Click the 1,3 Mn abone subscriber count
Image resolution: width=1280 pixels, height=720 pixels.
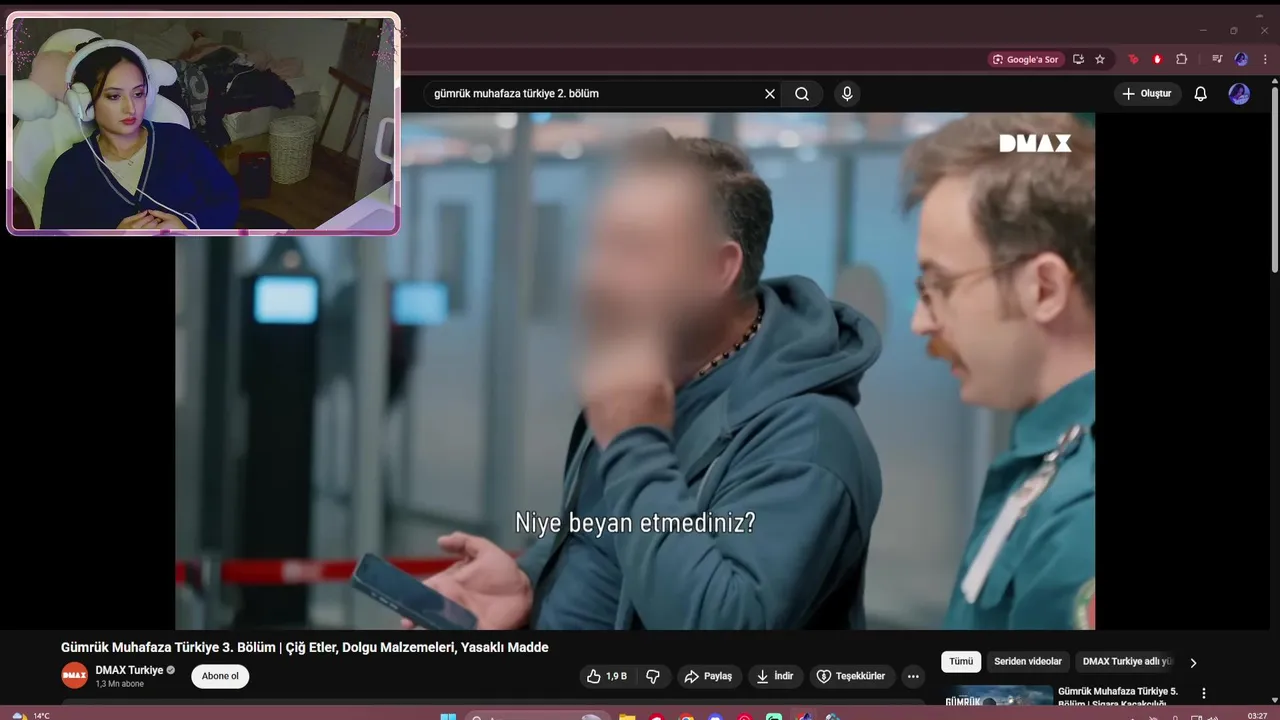[x=120, y=684]
